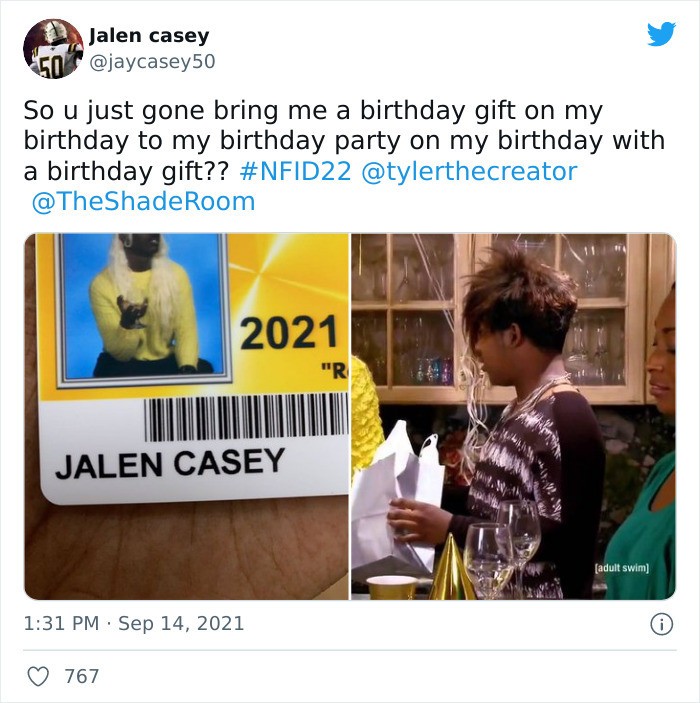Open the @tylerthecreator mention
Image resolution: width=700 pixels, height=703 pixels.
coord(469,171)
